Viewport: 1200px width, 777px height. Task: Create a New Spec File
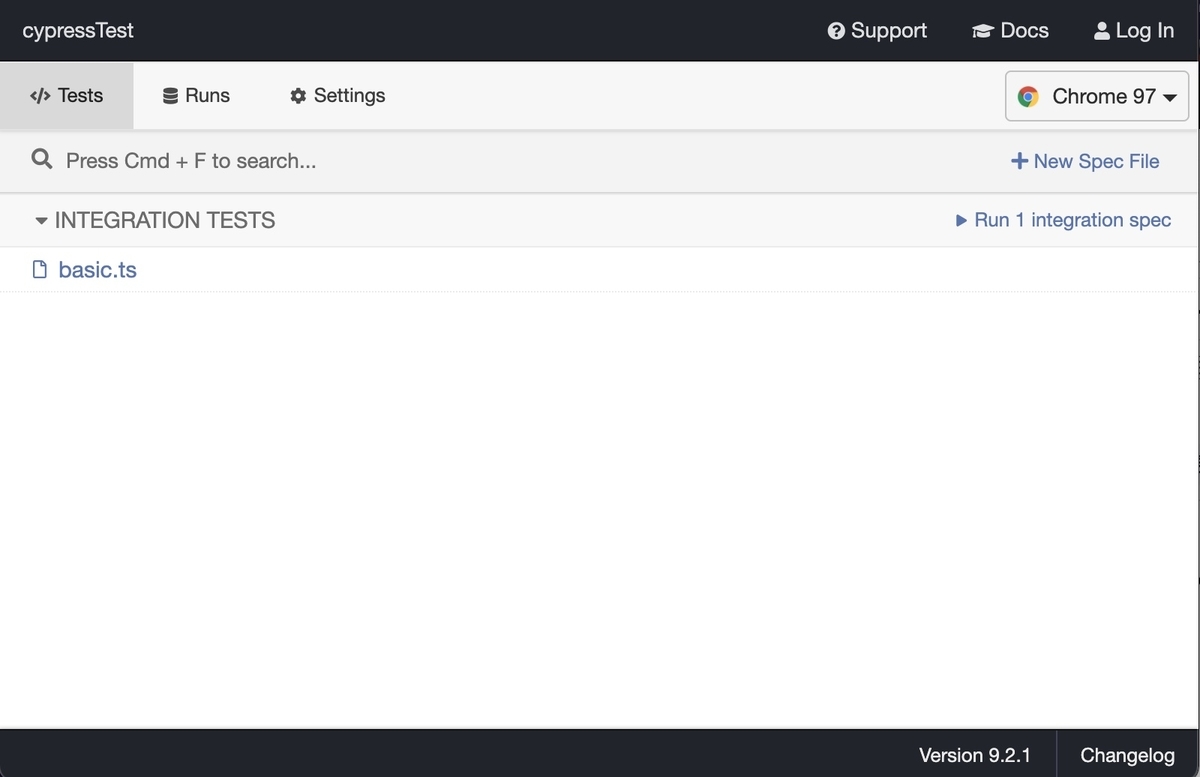(1085, 161)
